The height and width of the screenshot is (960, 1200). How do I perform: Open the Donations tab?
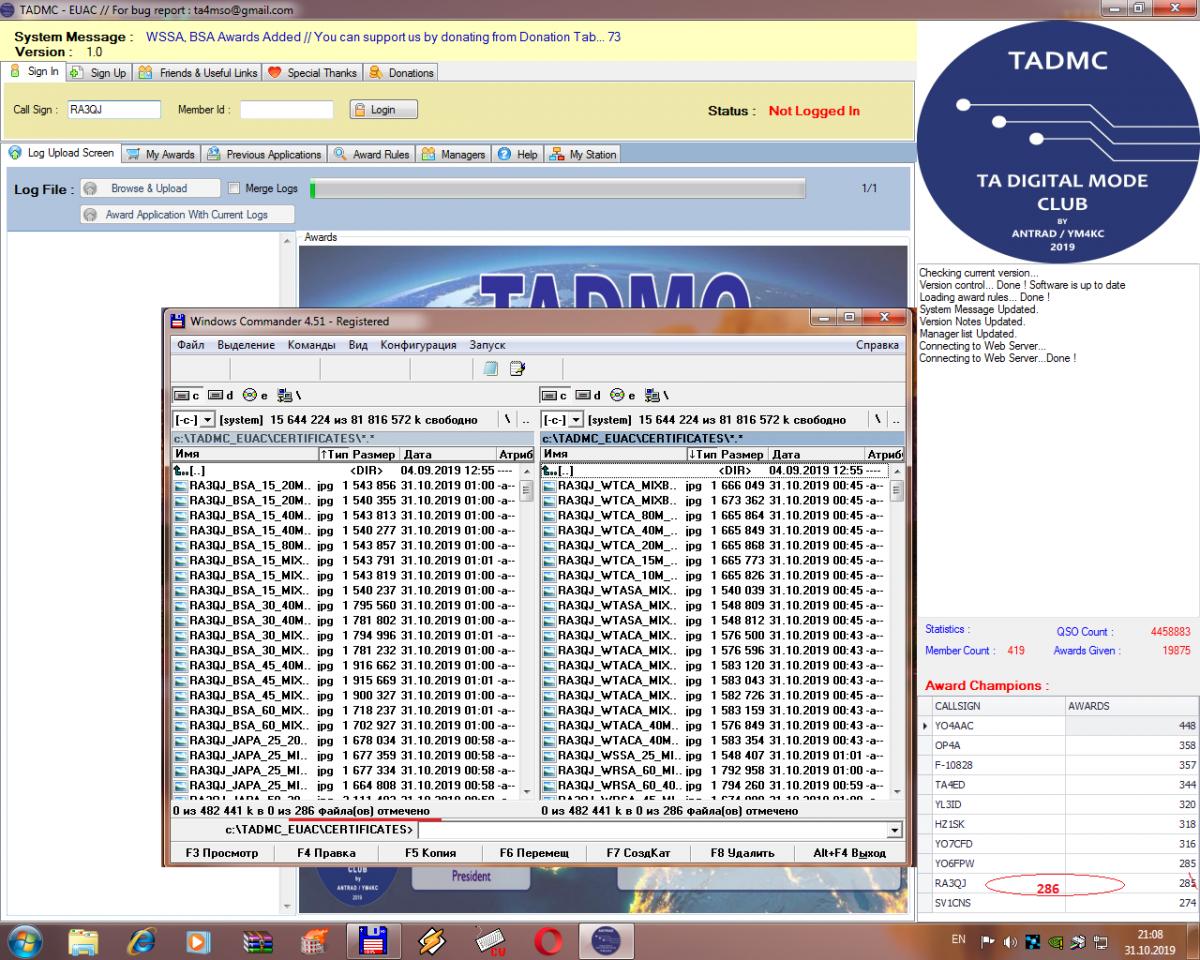click(x=402, y=73)
